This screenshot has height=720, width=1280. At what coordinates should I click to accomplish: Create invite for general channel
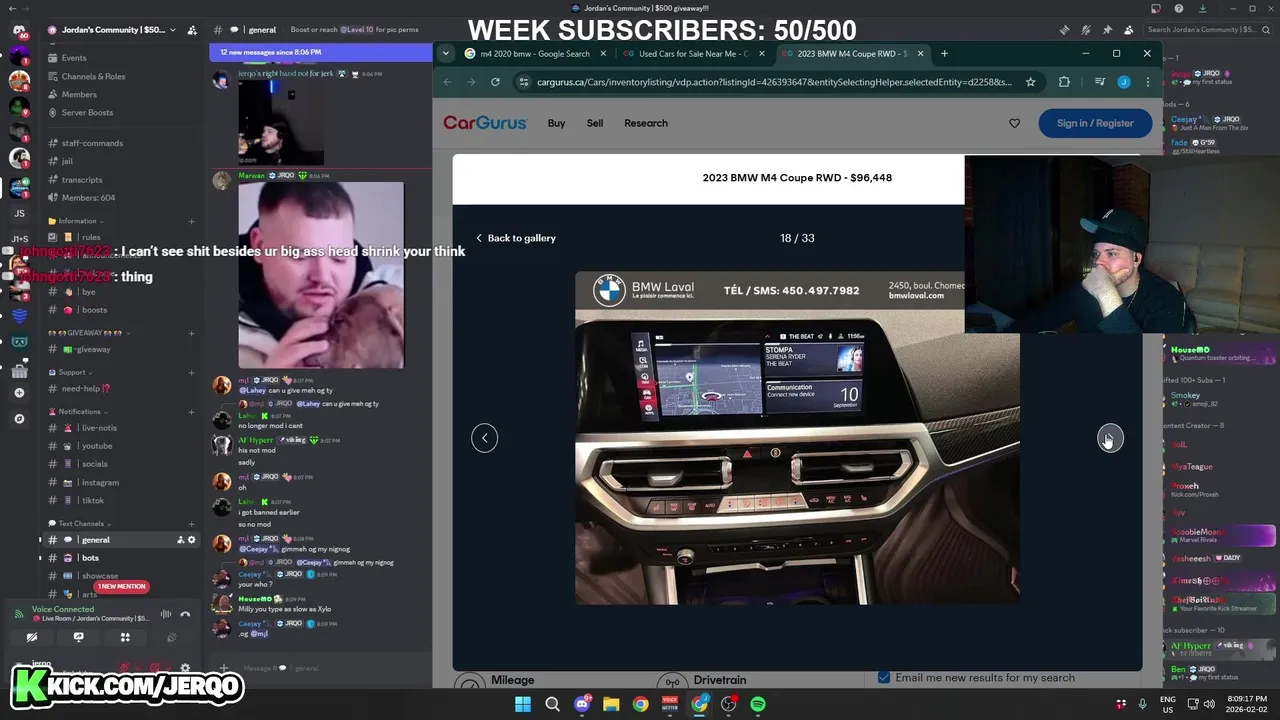(180, 540)
